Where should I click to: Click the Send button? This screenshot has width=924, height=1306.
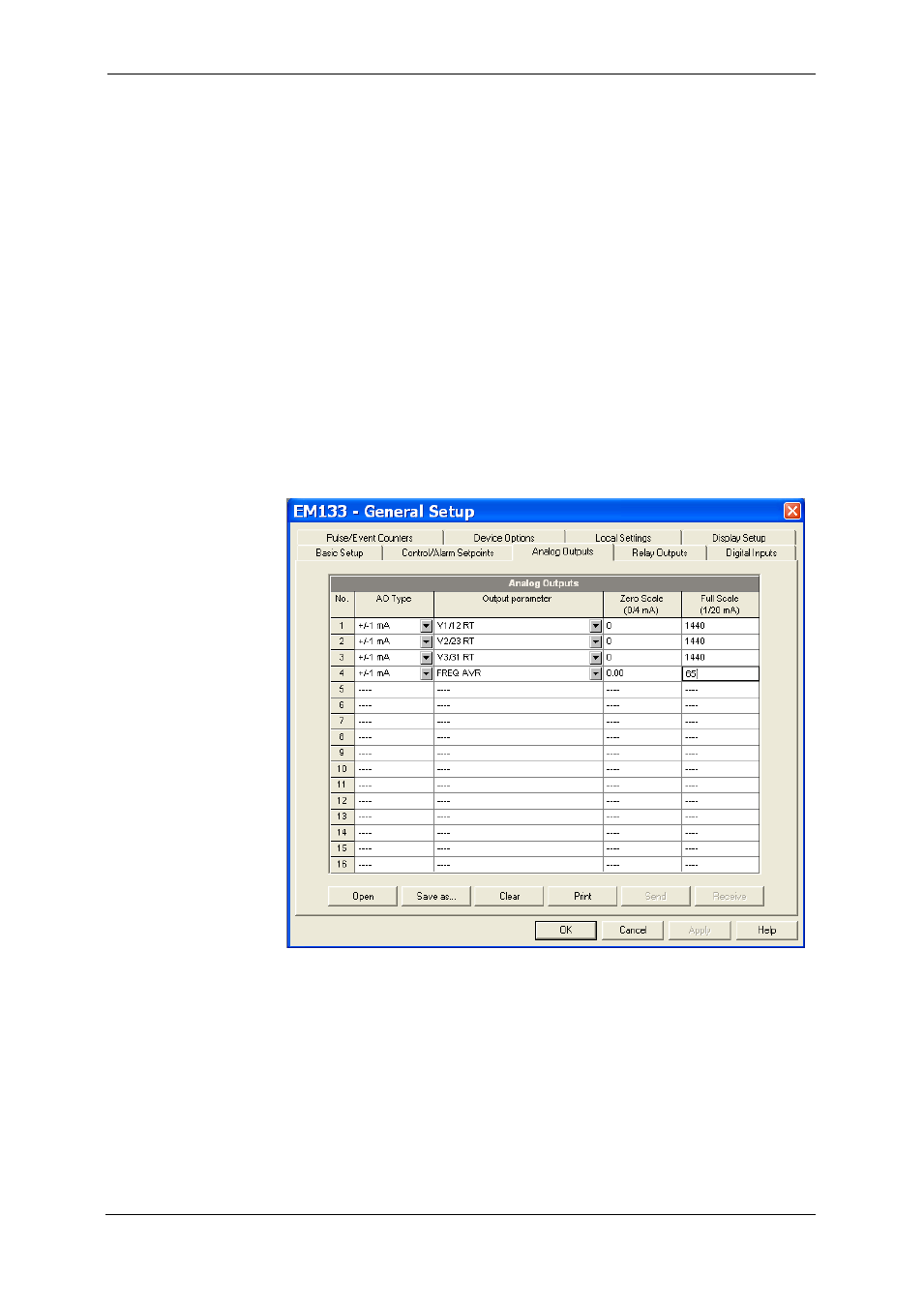656,897
